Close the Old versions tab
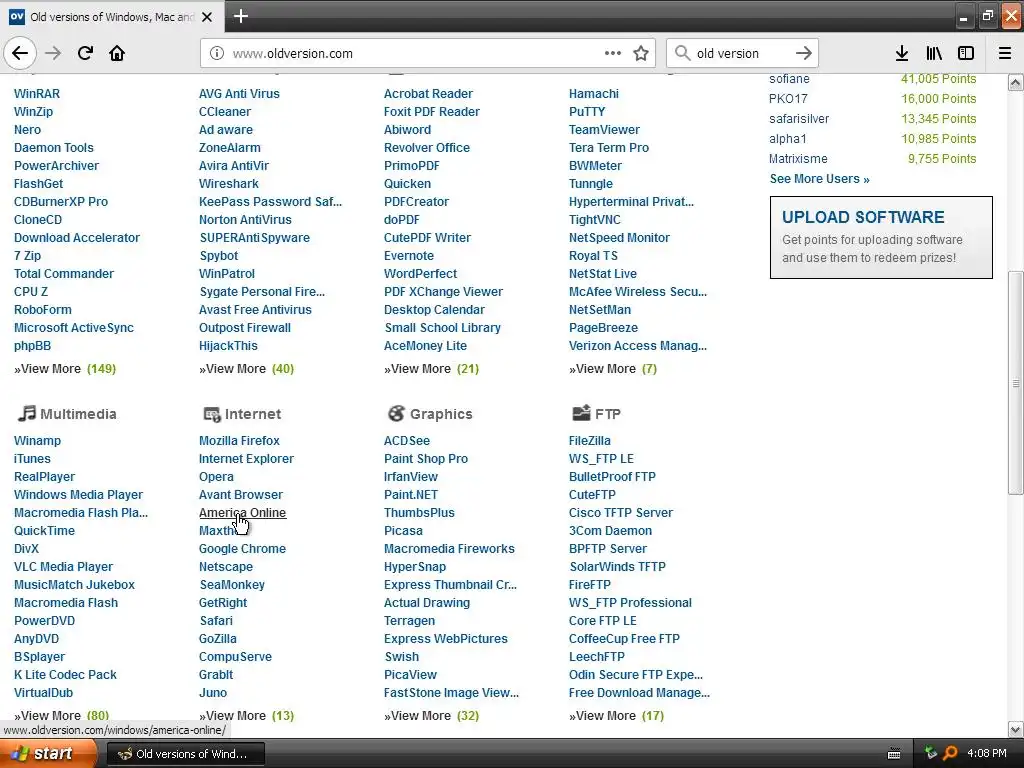Screen dimensions: 1024x768 click(207, 17)
